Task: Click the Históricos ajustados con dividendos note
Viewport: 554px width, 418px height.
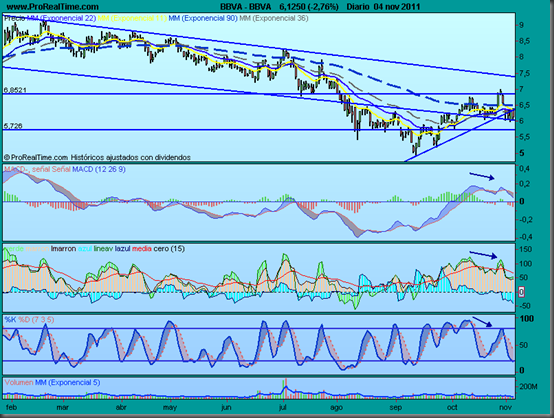Action: point(131,157)
